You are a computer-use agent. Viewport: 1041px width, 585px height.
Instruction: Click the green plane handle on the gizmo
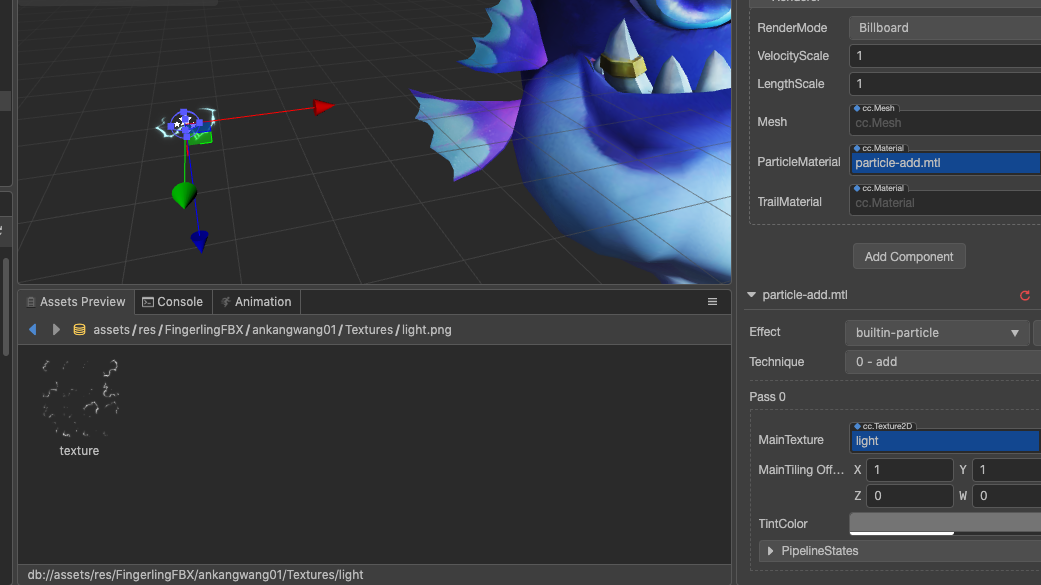click(201, 138)
